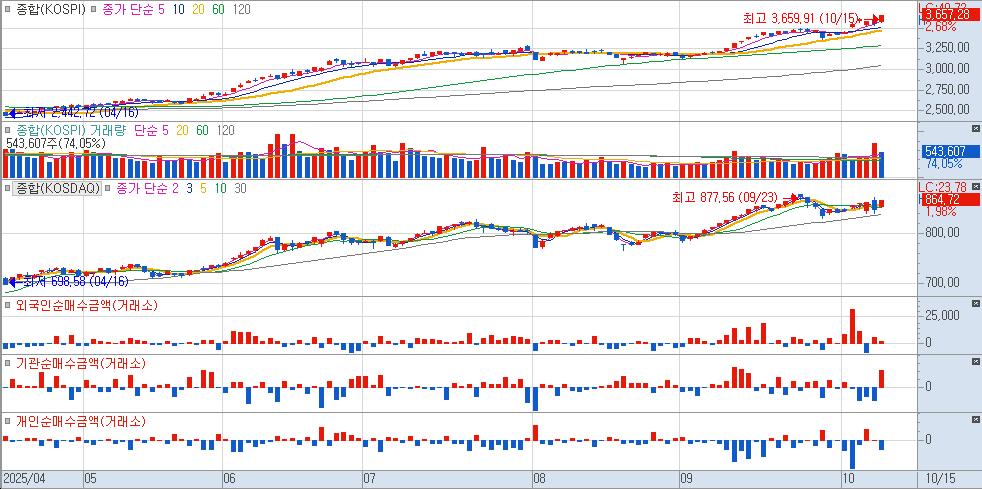Viewport: 982px width, 489px height.
Task: Click the 74.05% volume percentage label
Action: coord(945,163)
